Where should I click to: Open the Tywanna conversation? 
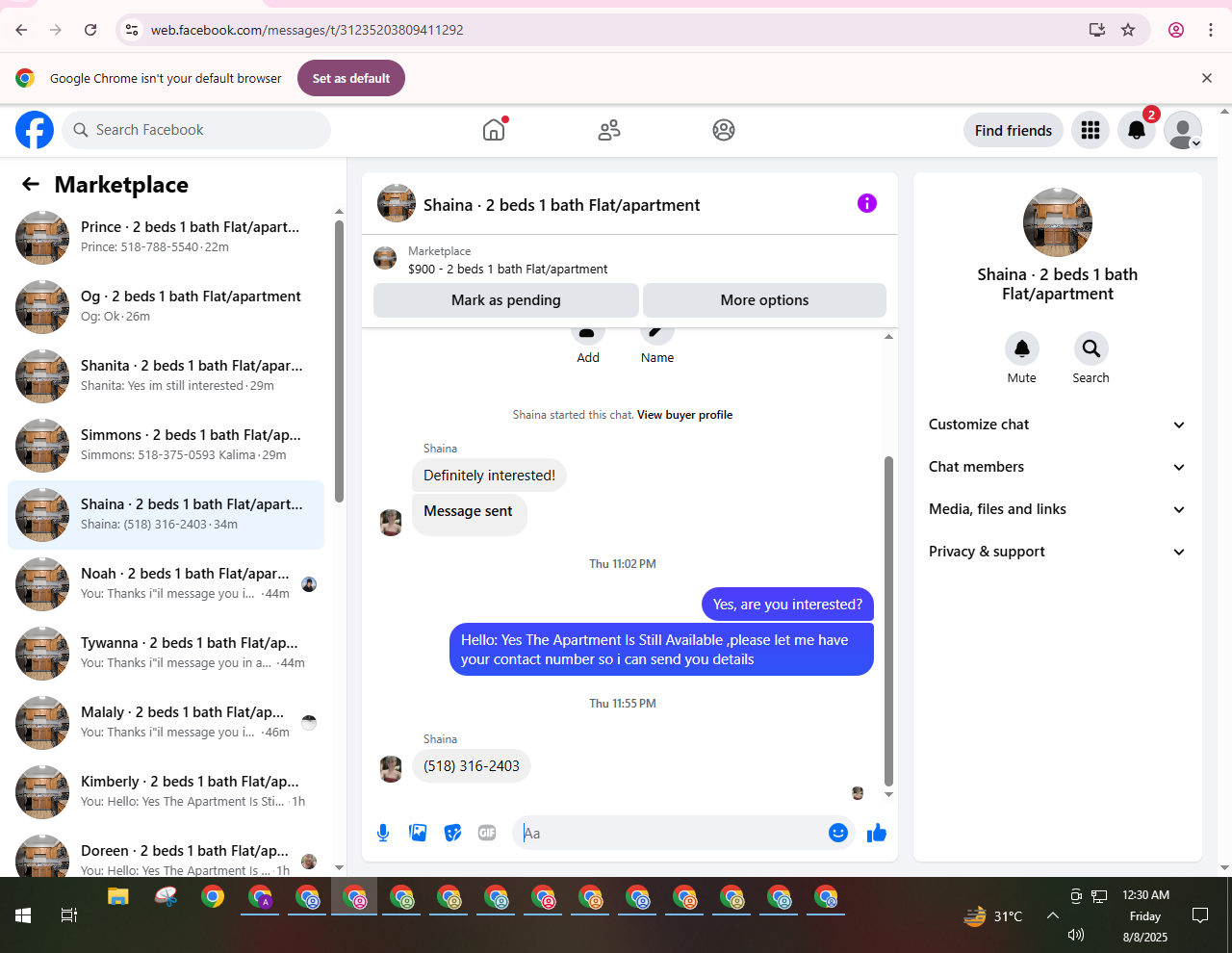[x=166, y=653]
